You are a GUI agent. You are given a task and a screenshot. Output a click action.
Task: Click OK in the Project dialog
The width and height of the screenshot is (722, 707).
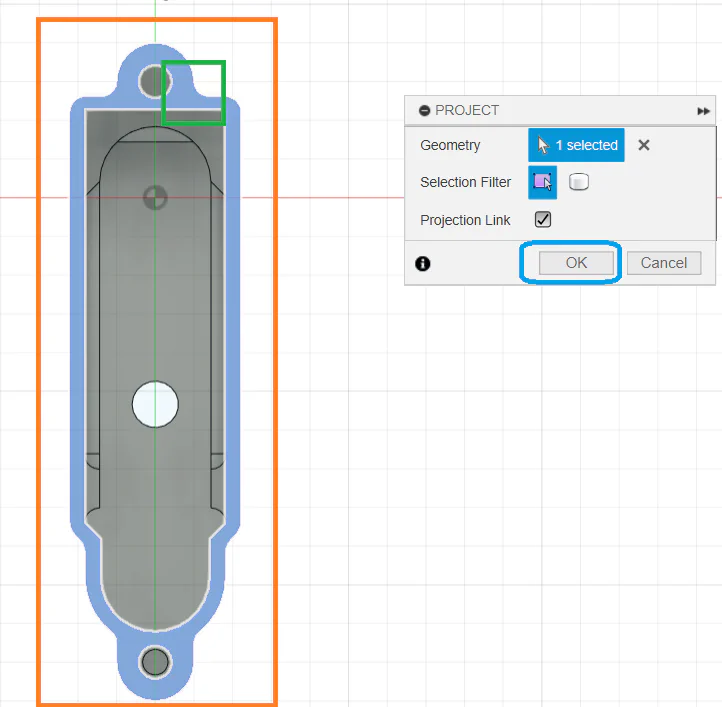[576, 263]
